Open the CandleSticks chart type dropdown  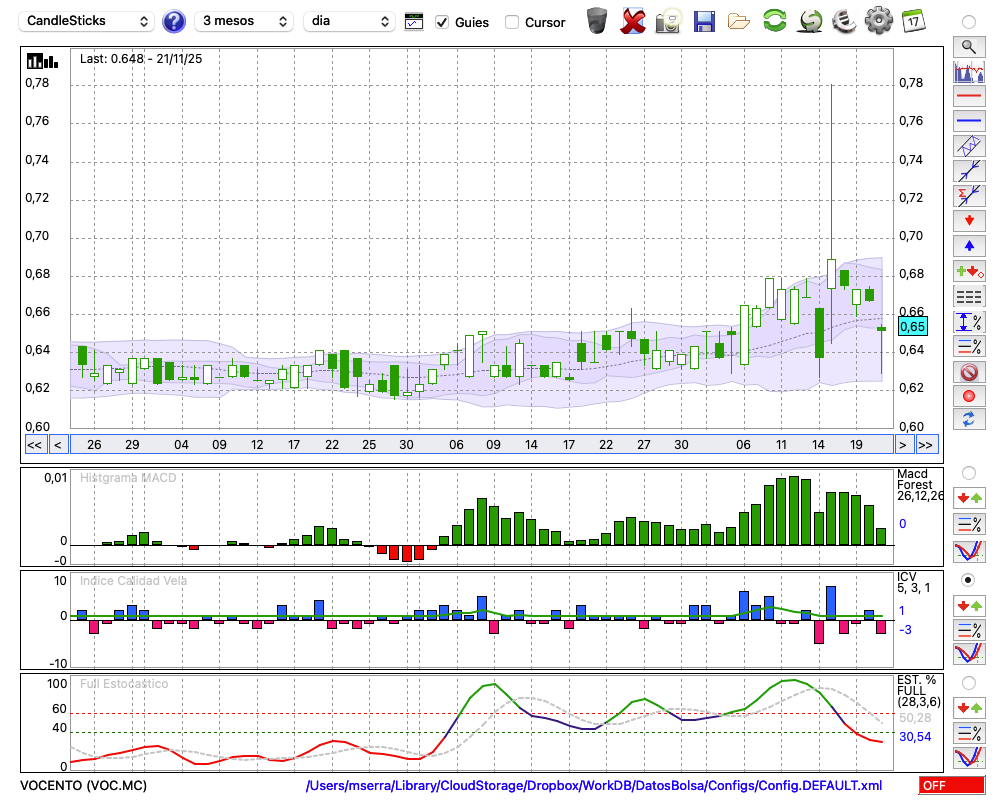[88, 21]
